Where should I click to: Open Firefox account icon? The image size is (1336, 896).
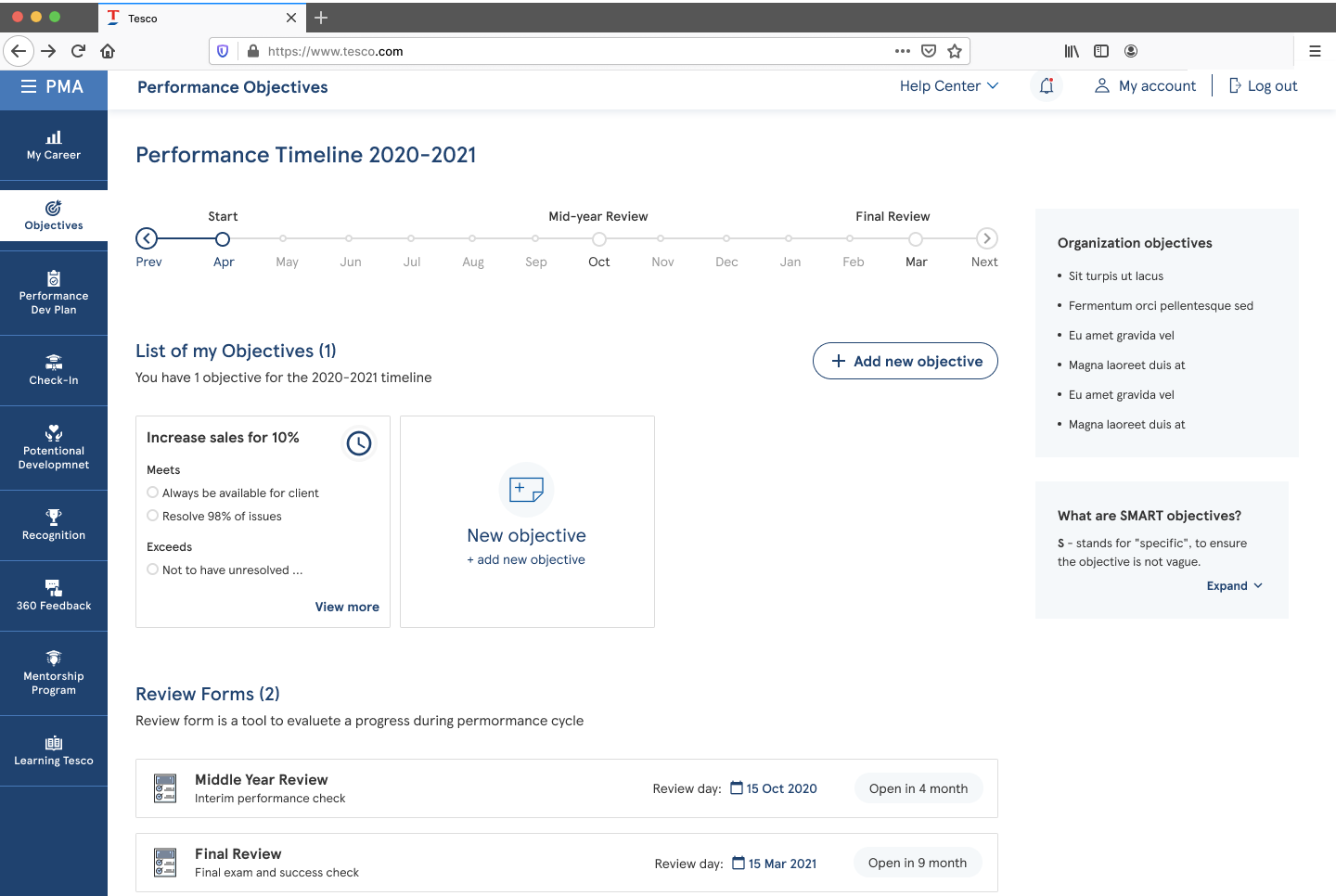[1131, 51]
